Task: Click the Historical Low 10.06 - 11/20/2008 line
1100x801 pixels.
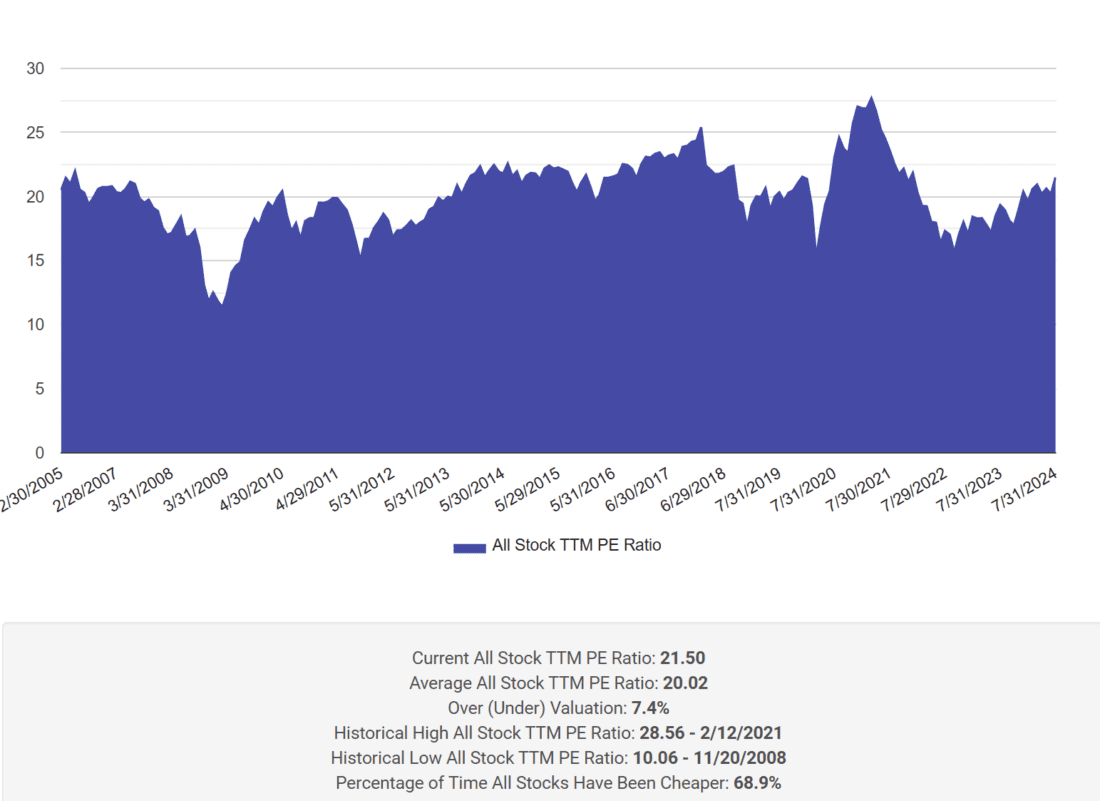Action: coord(549,758)
